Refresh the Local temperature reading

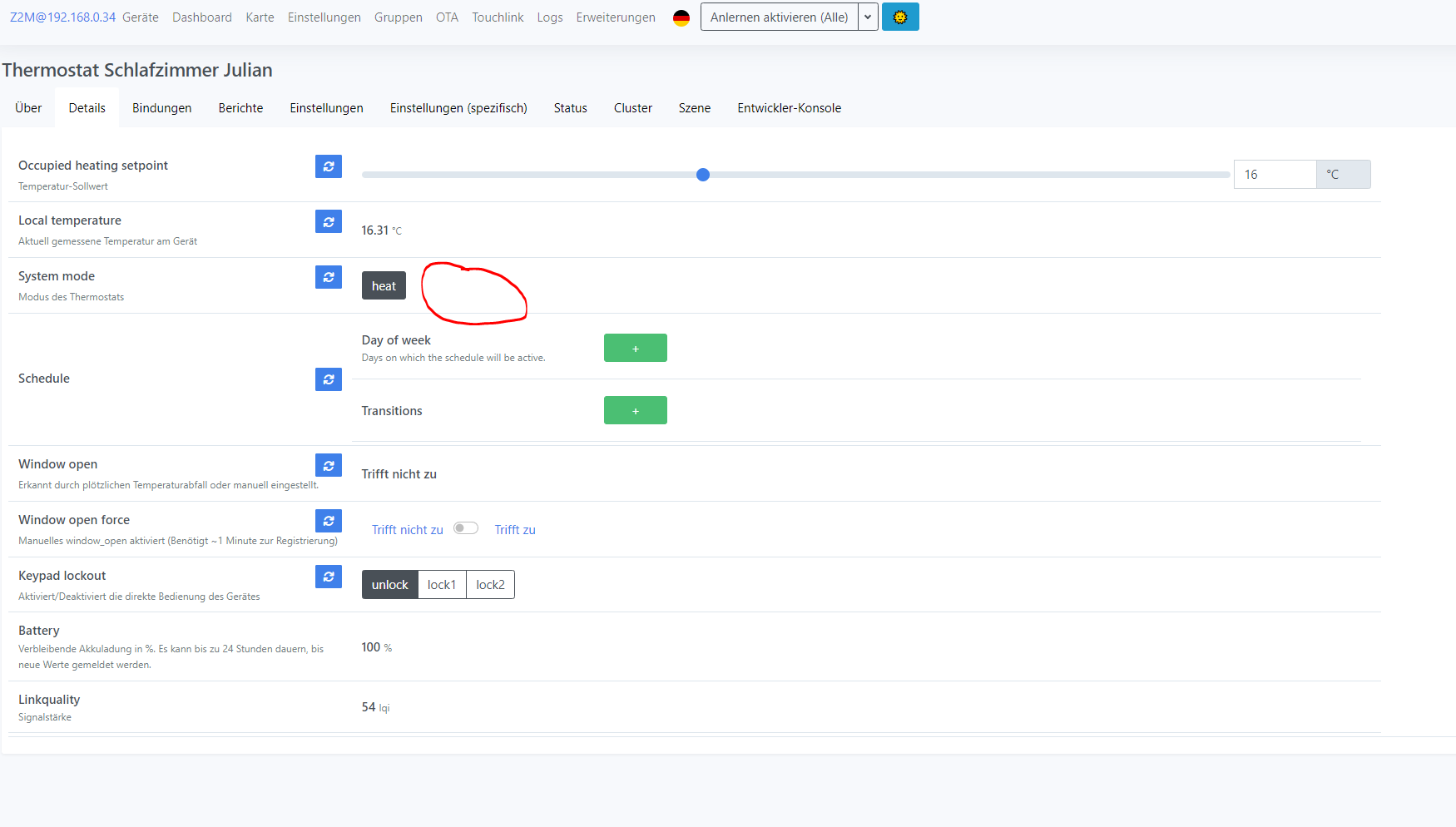(329, 221)
